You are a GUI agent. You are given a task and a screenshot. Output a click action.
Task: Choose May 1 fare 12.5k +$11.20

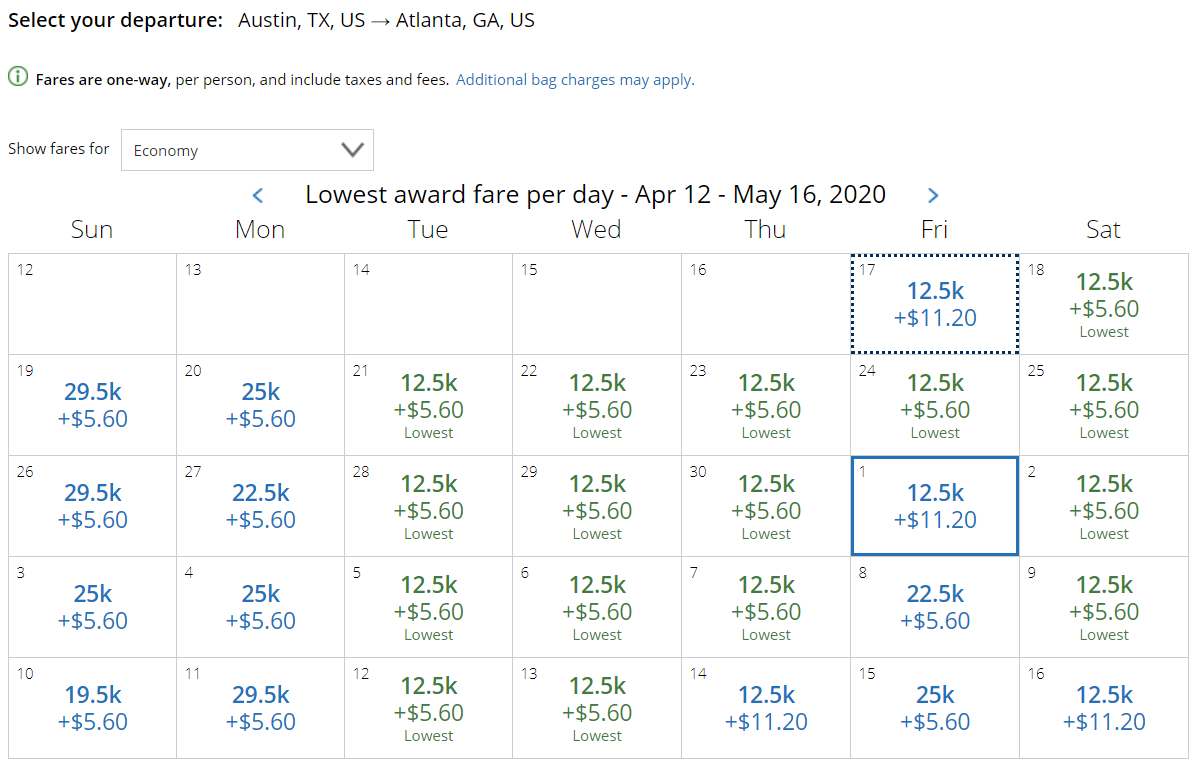(934, 506)
